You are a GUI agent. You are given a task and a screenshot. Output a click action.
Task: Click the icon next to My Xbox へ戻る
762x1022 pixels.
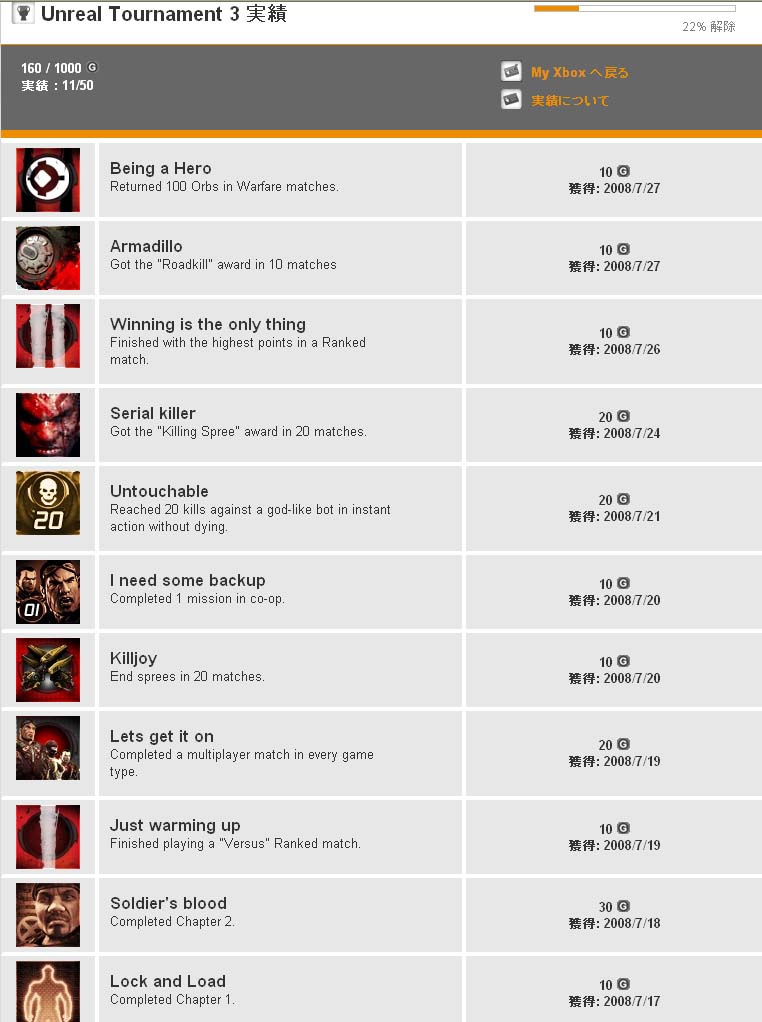coord(511,71)
